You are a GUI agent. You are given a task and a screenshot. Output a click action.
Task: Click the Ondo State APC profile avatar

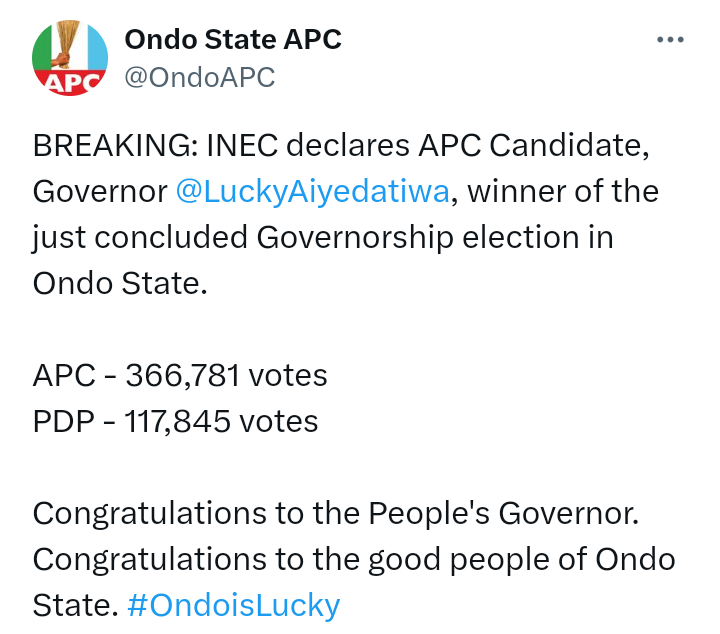click(70, 58)
